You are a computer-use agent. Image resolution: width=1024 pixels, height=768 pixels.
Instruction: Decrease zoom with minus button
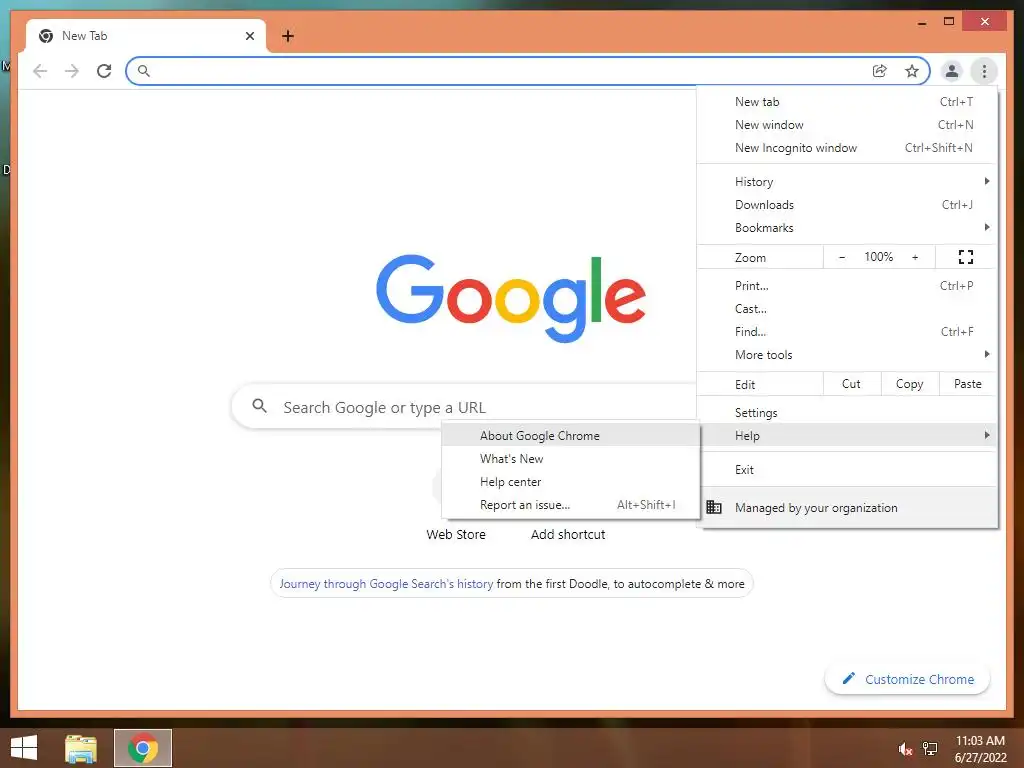point(842,257)
